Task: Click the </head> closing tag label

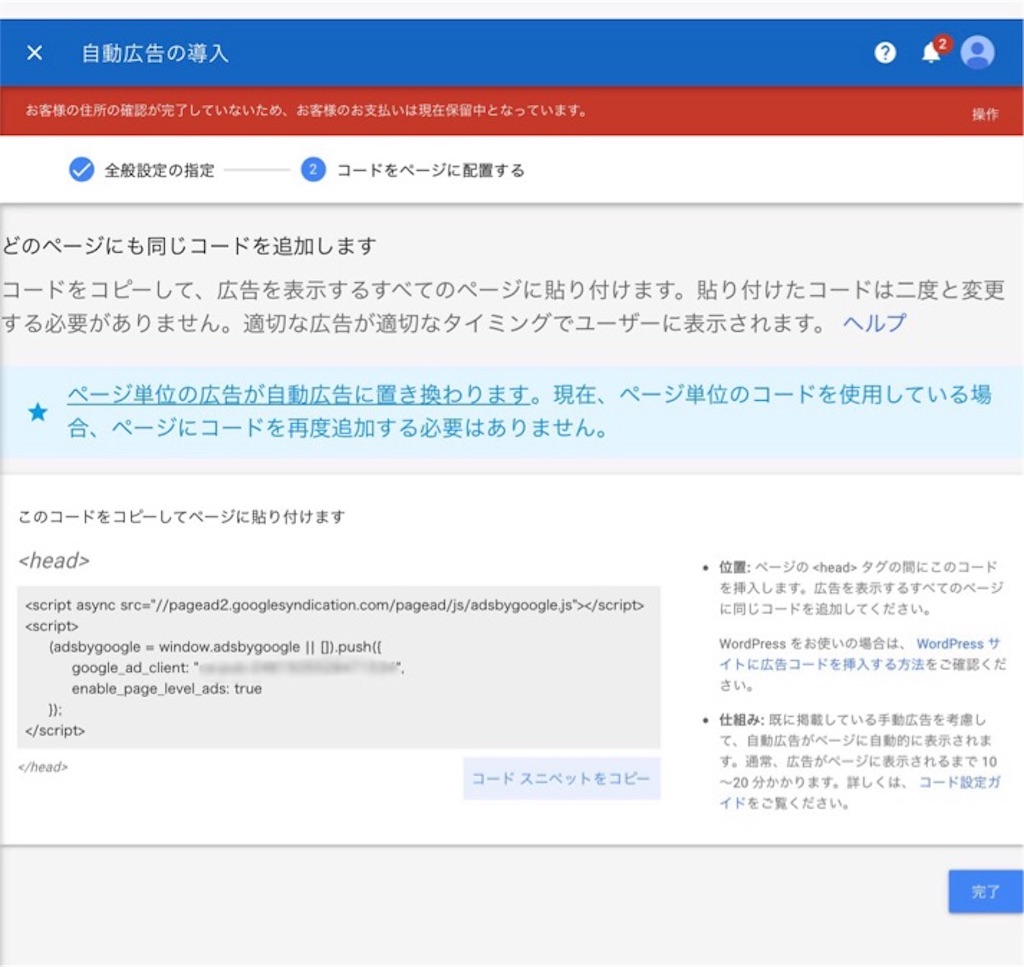Action: click(43, 767)
